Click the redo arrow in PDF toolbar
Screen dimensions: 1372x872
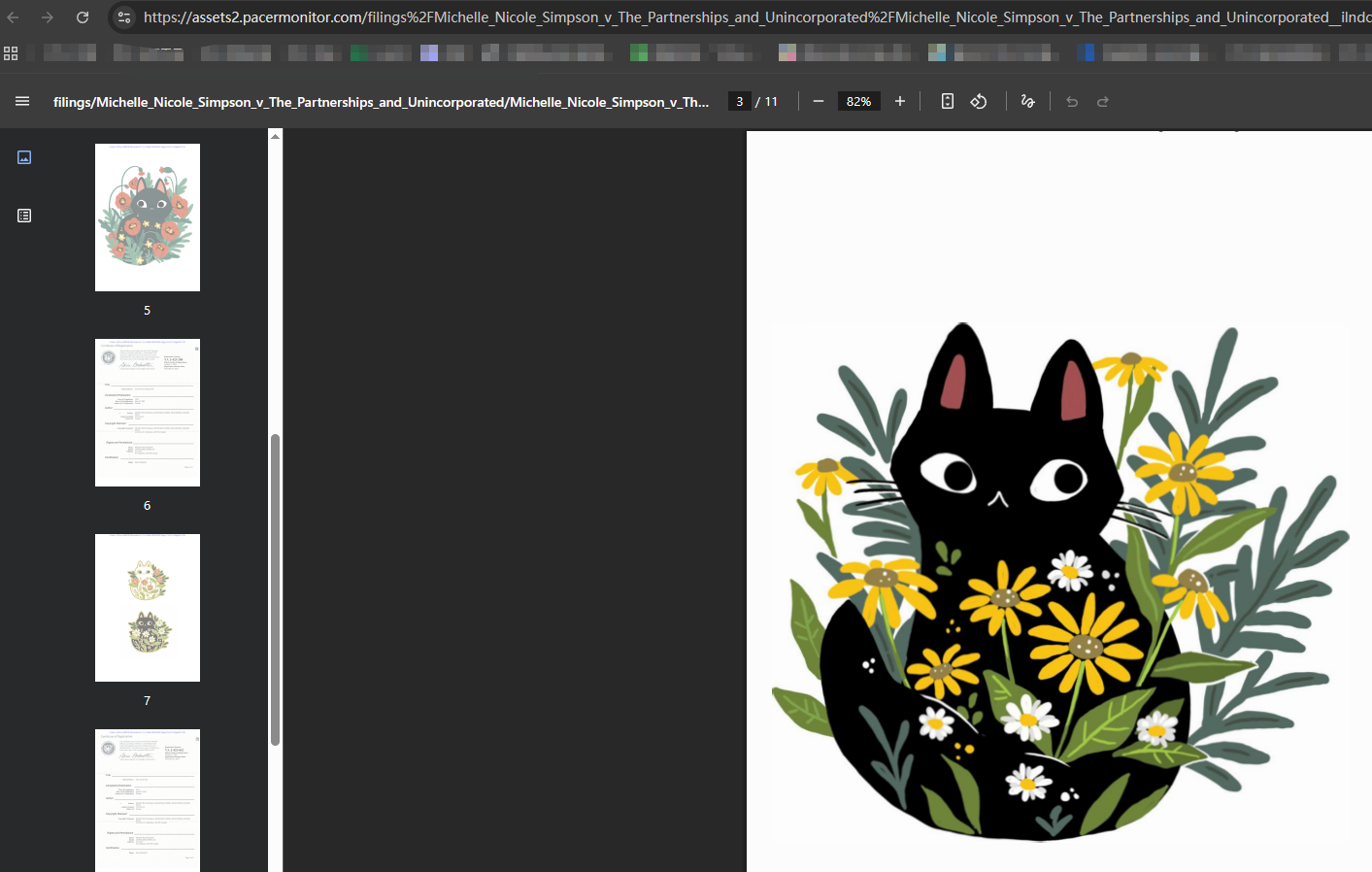[x=1103, y=101]
